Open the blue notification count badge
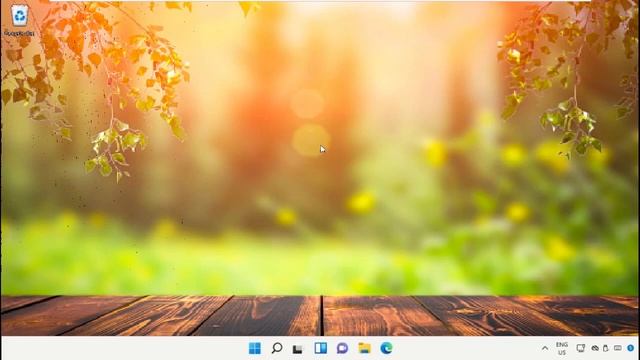The width and height of the screenshot is (640, 360). [631, 348]
